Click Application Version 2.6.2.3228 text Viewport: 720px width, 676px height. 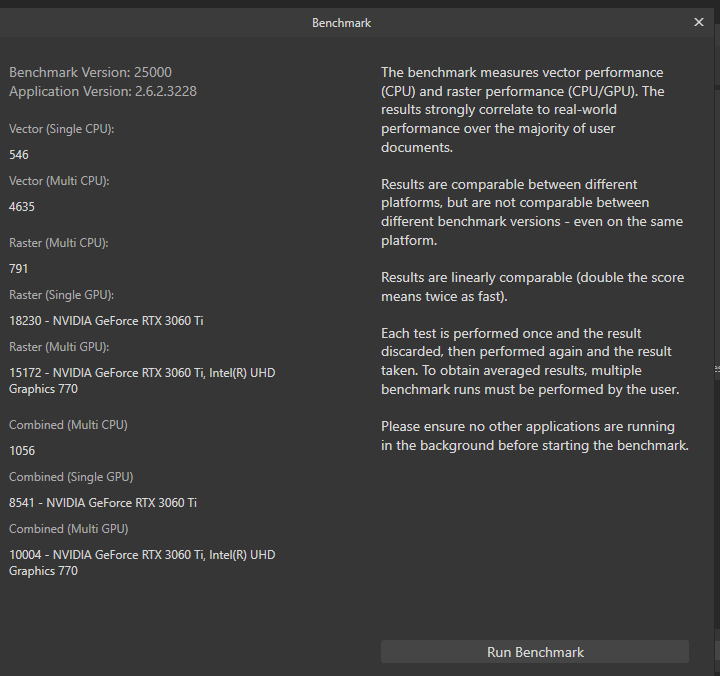click(103, 91)
